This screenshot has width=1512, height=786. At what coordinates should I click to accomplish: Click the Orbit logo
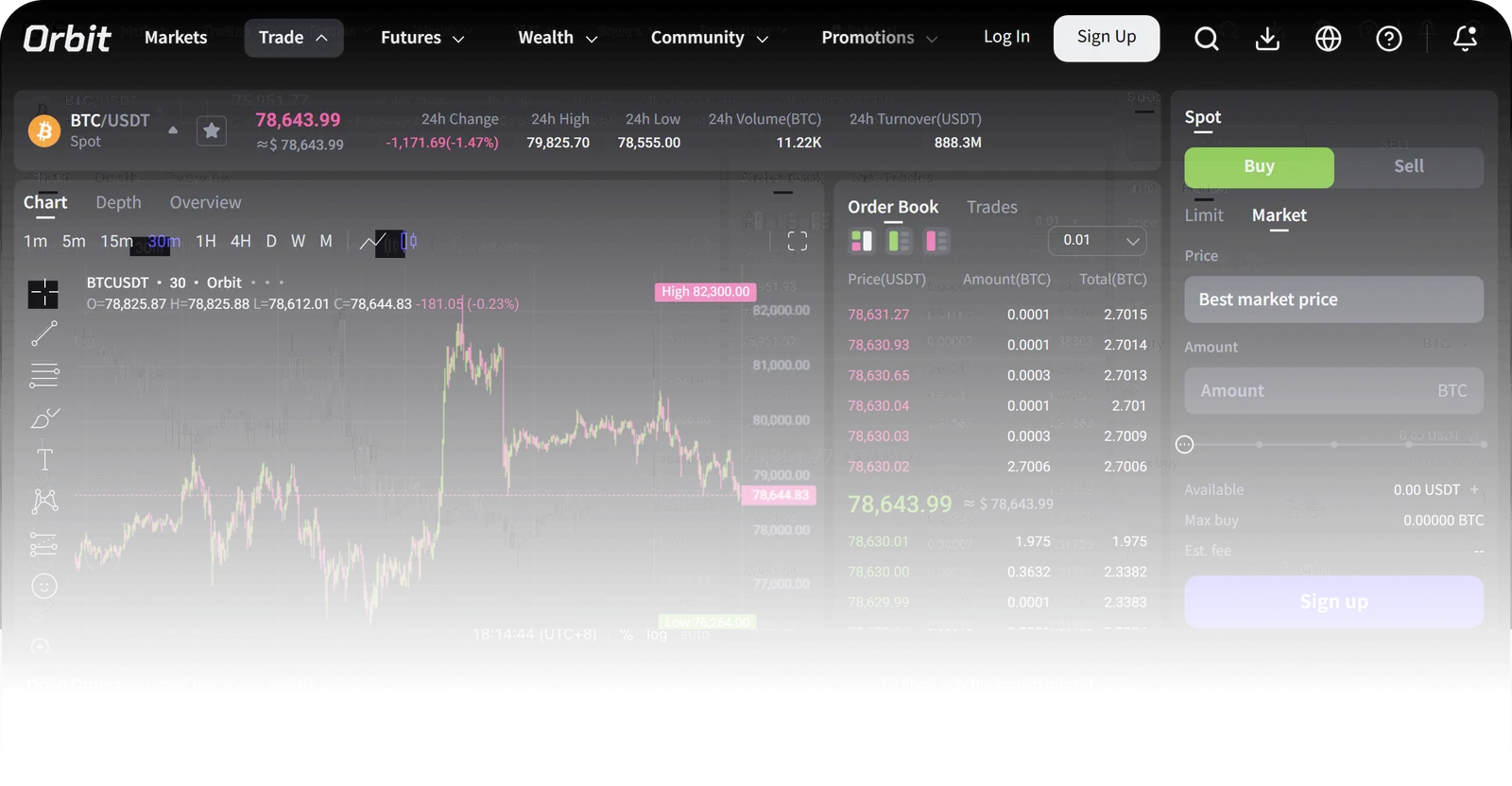(x=66, y=38)
